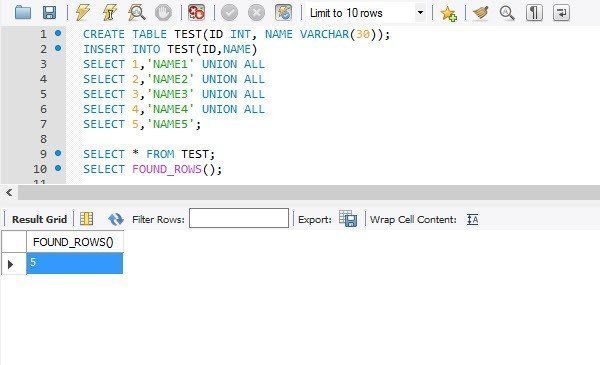Select the result cell containing 5
Screen dimensions: 600x365
pos(75,263)
